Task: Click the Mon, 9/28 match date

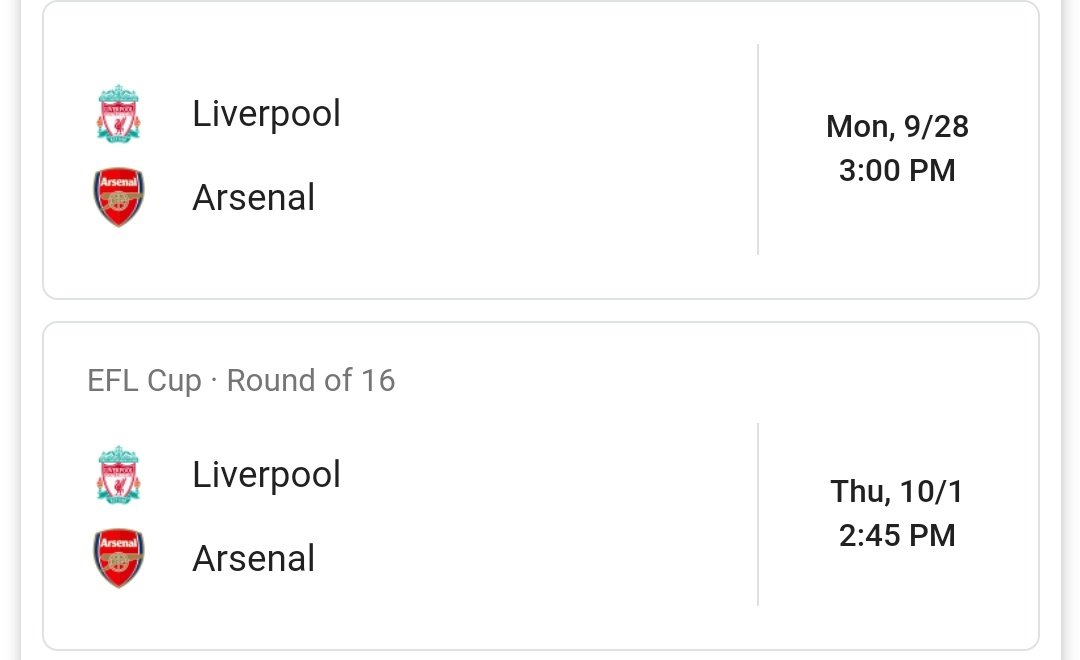Action: tap(897, 127)
